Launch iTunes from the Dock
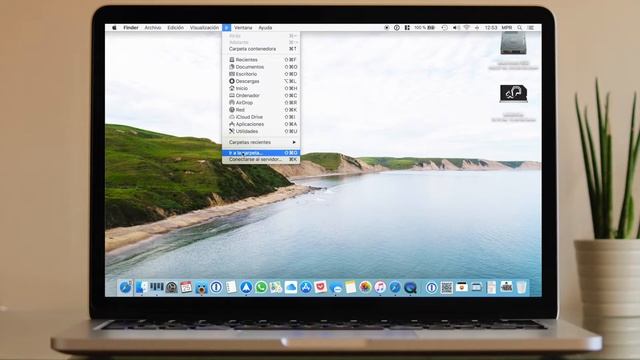This screenshot has width=640, height=360. (380, 287)
